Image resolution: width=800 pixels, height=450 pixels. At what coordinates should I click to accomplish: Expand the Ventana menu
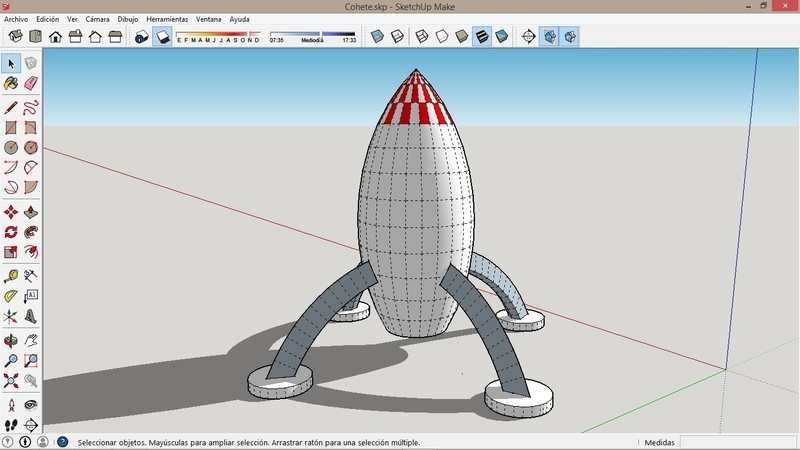[x=208, y=19]
